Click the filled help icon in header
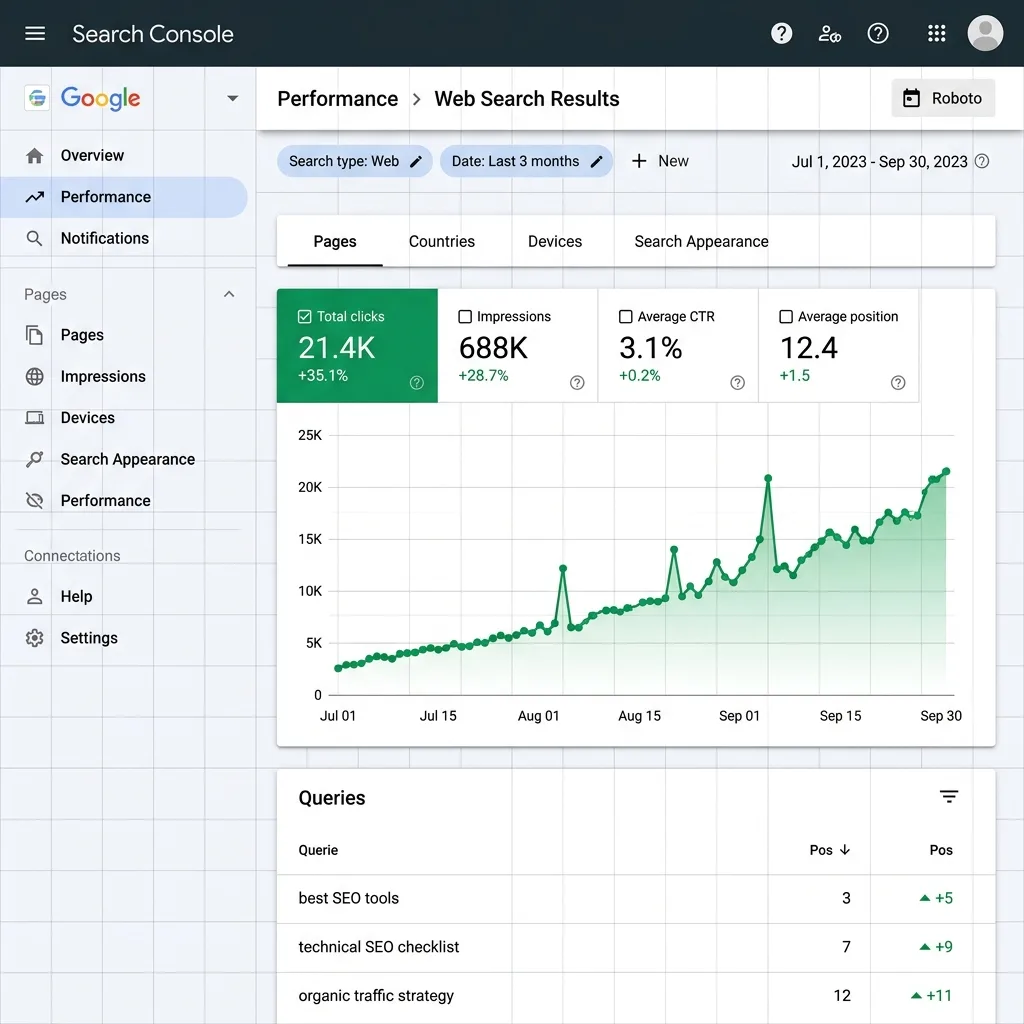 coord(781,33)
